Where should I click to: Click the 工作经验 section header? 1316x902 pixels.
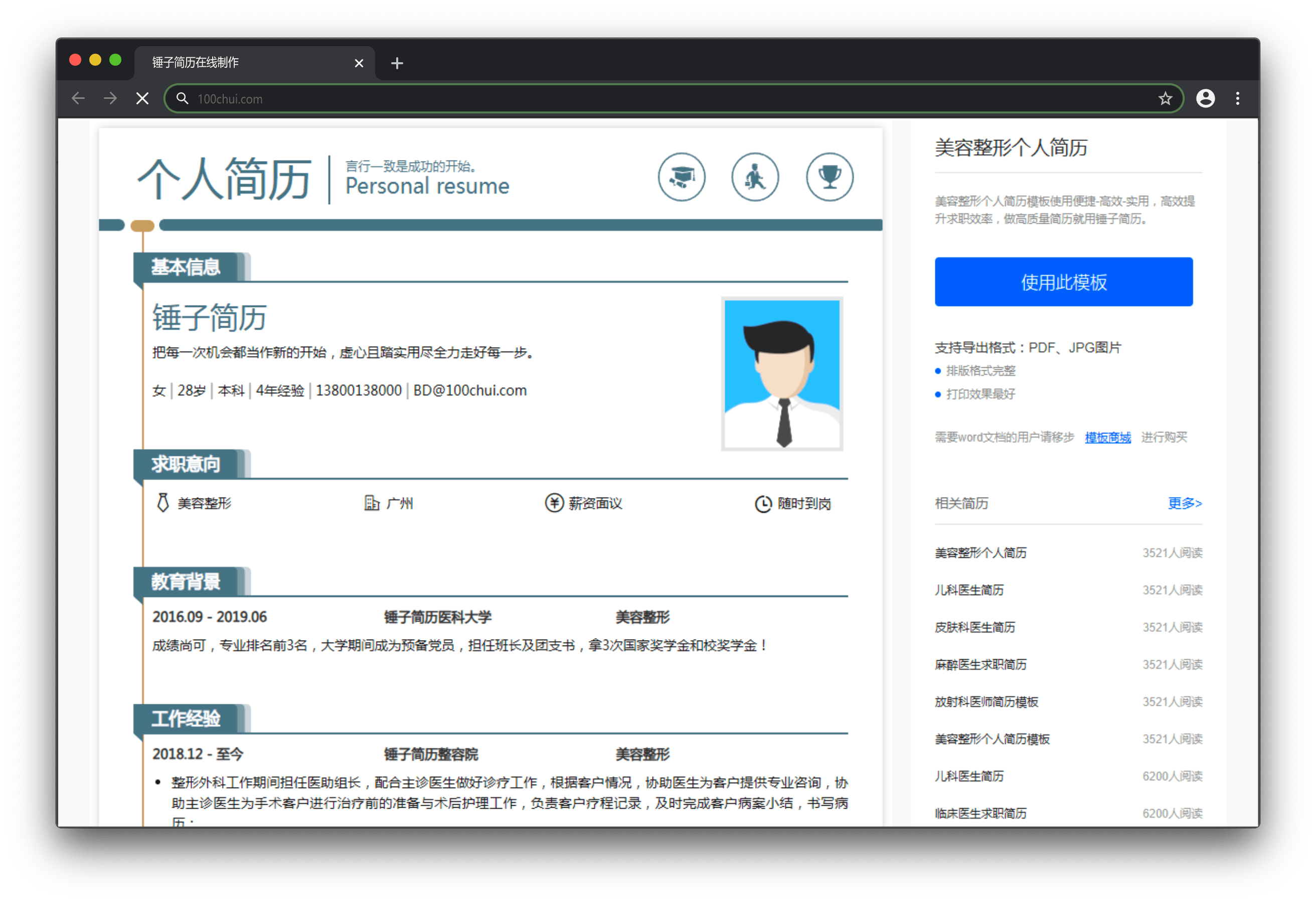[x=186, y=718]
